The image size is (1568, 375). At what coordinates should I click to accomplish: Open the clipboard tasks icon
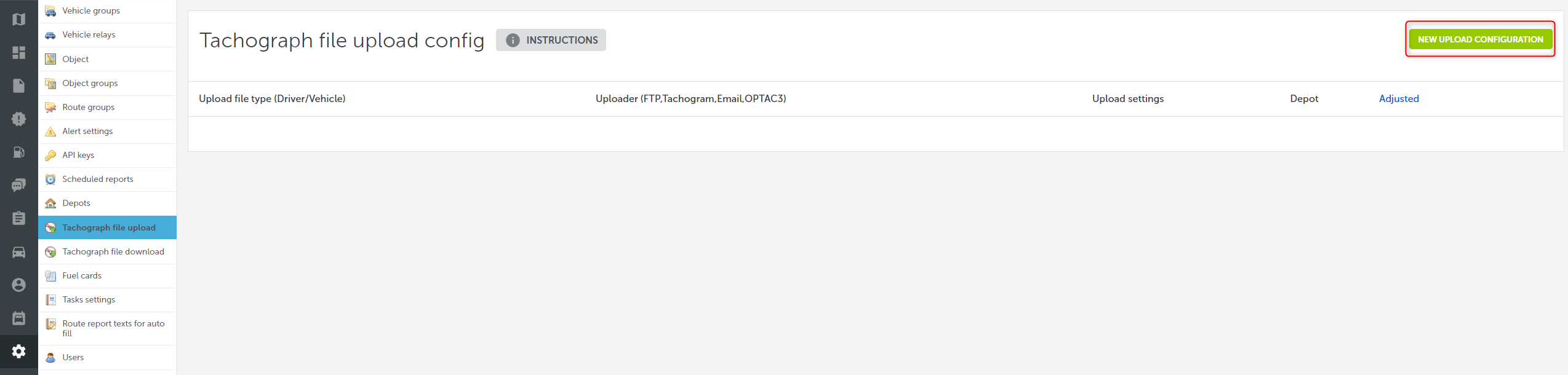[19, 218]
